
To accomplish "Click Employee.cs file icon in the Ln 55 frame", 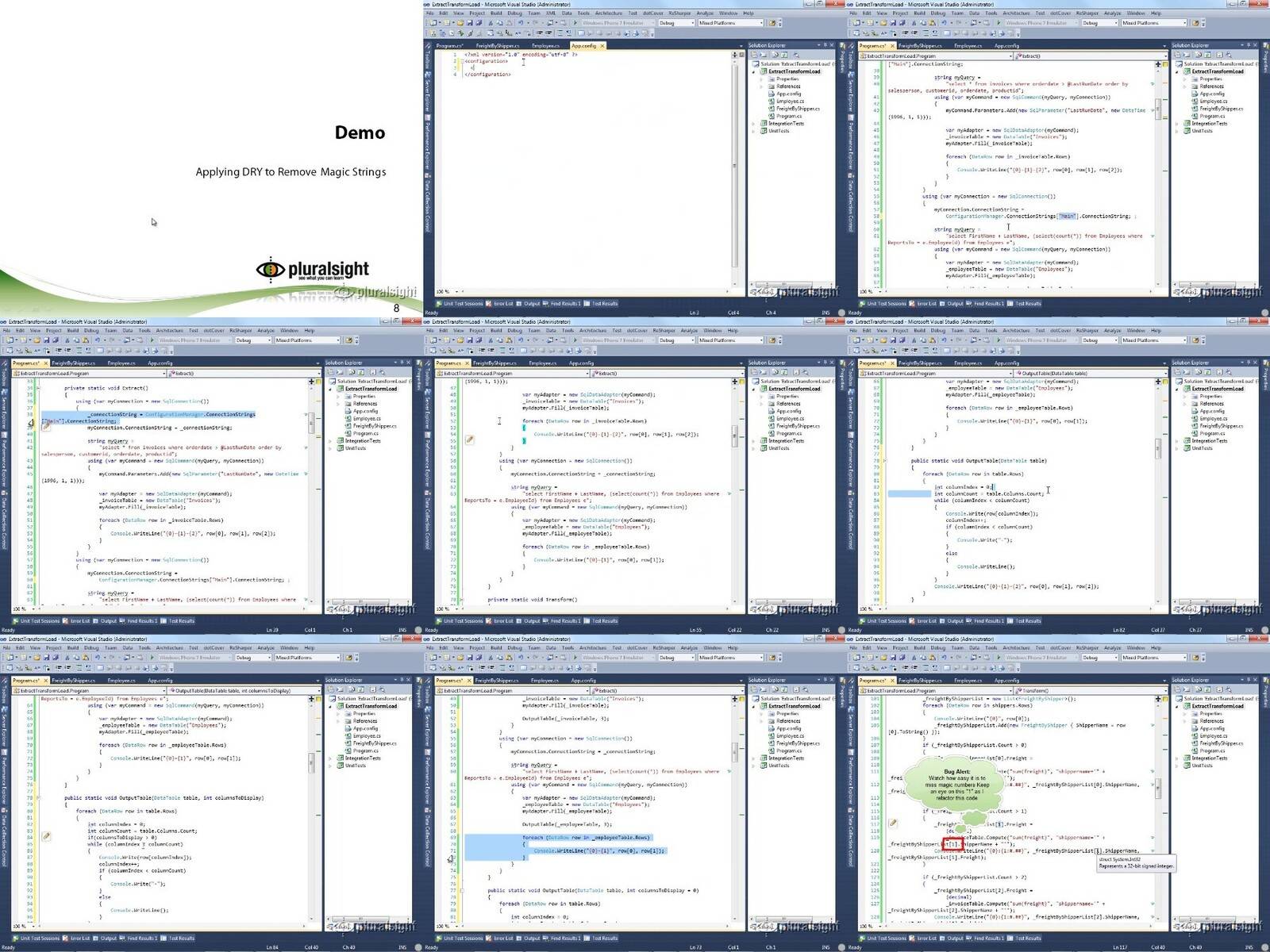I will pos(772,419).
